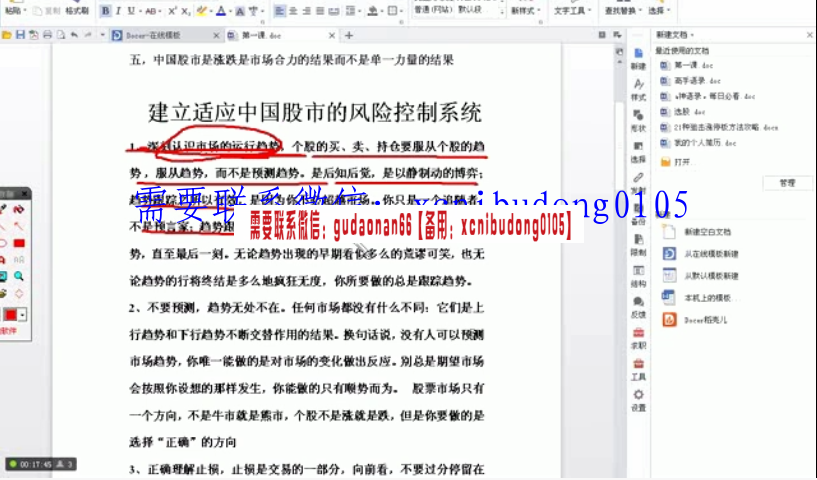Image resolution: width=817 pixels, height=480 pixels.
Task: Toggle Bold formatting in the toolbar
Action: 106,11
